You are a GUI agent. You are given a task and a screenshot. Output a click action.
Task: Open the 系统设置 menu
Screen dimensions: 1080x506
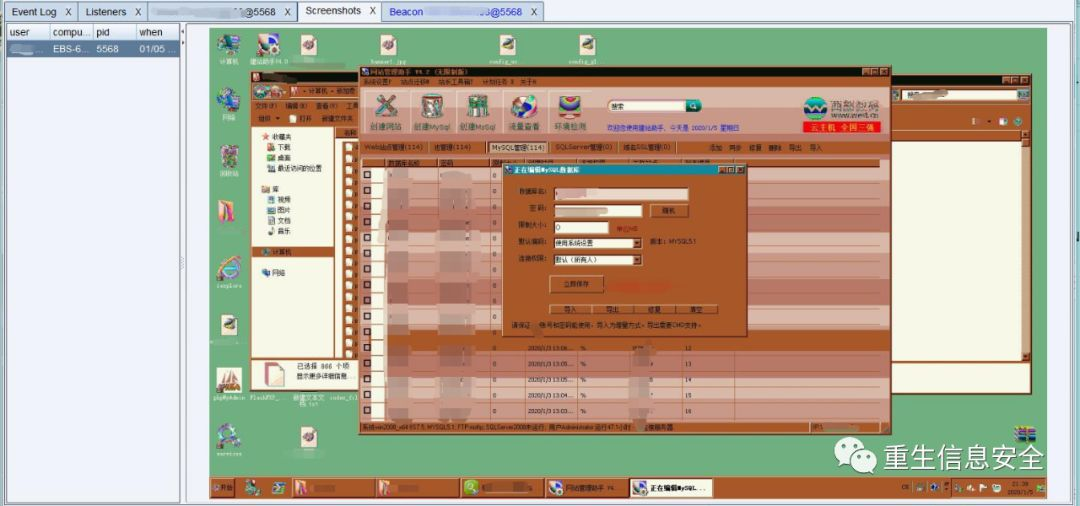coord(377,82)
